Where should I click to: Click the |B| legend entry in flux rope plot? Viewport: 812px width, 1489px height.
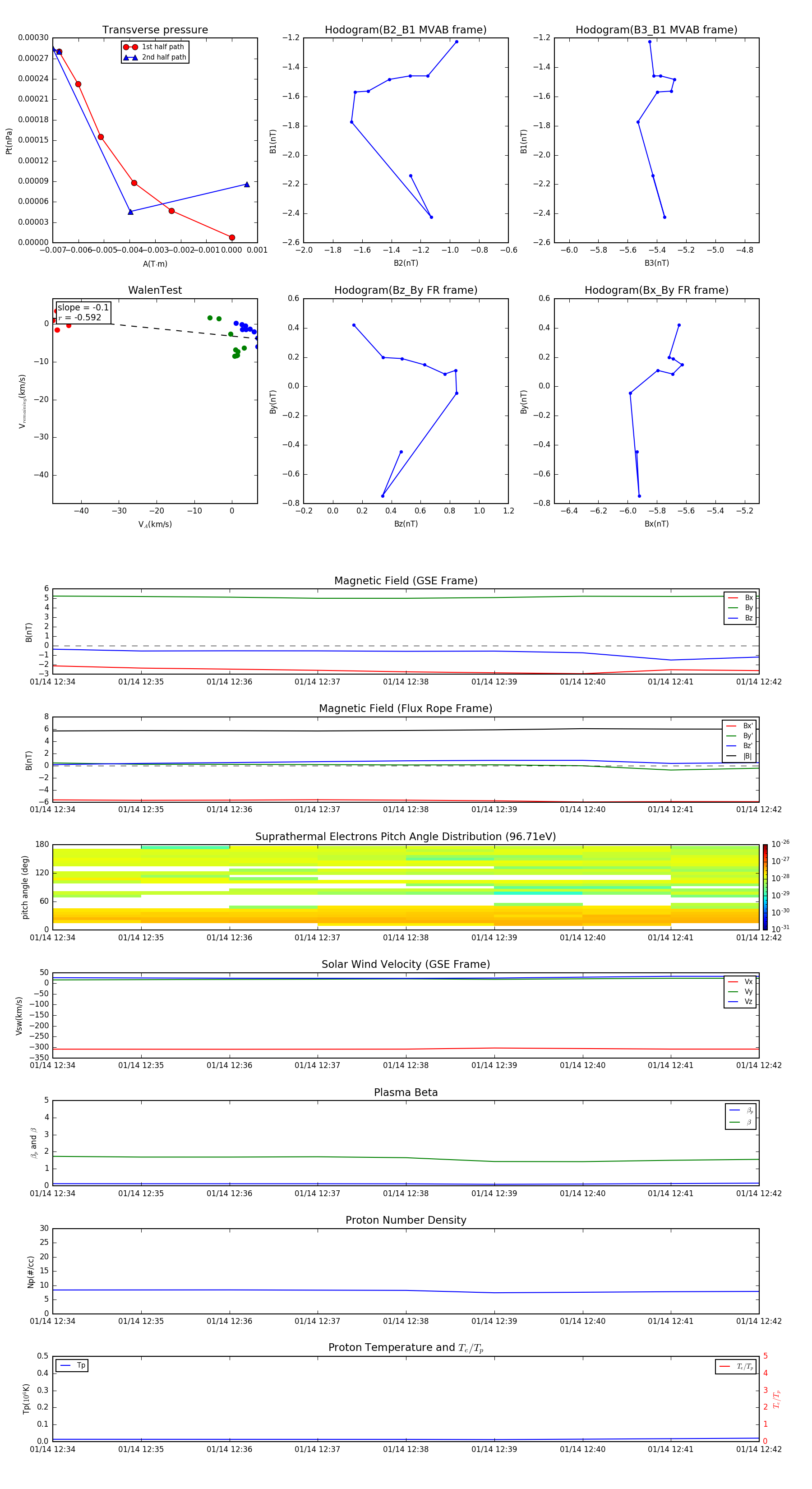click(x=740, y=756)
